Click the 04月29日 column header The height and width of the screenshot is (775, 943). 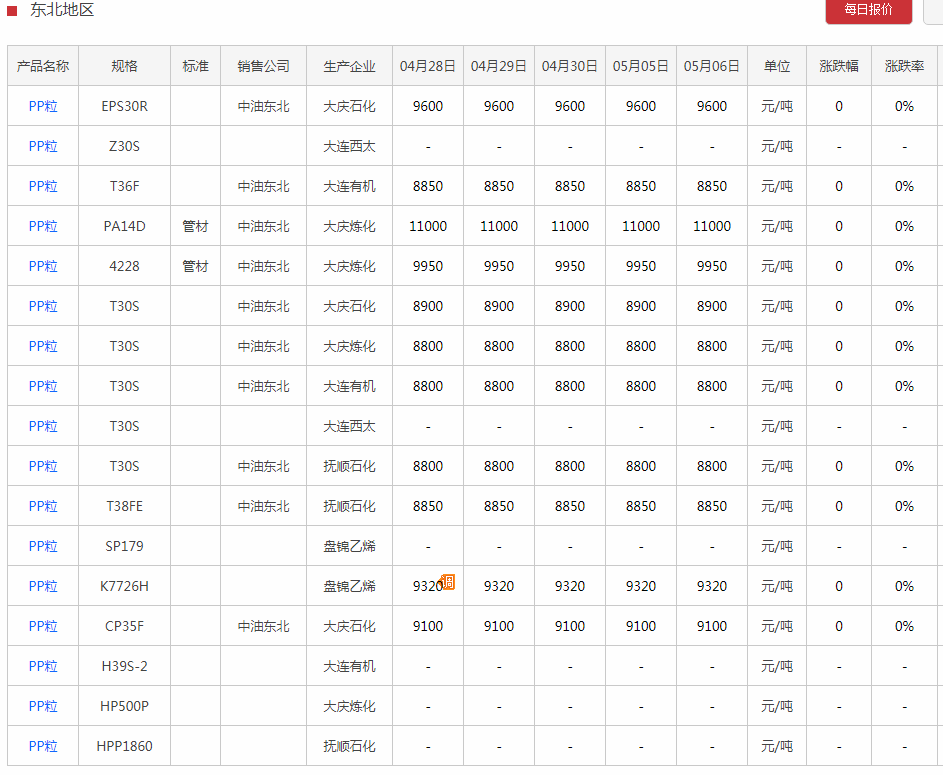click(x=499, y=66)
